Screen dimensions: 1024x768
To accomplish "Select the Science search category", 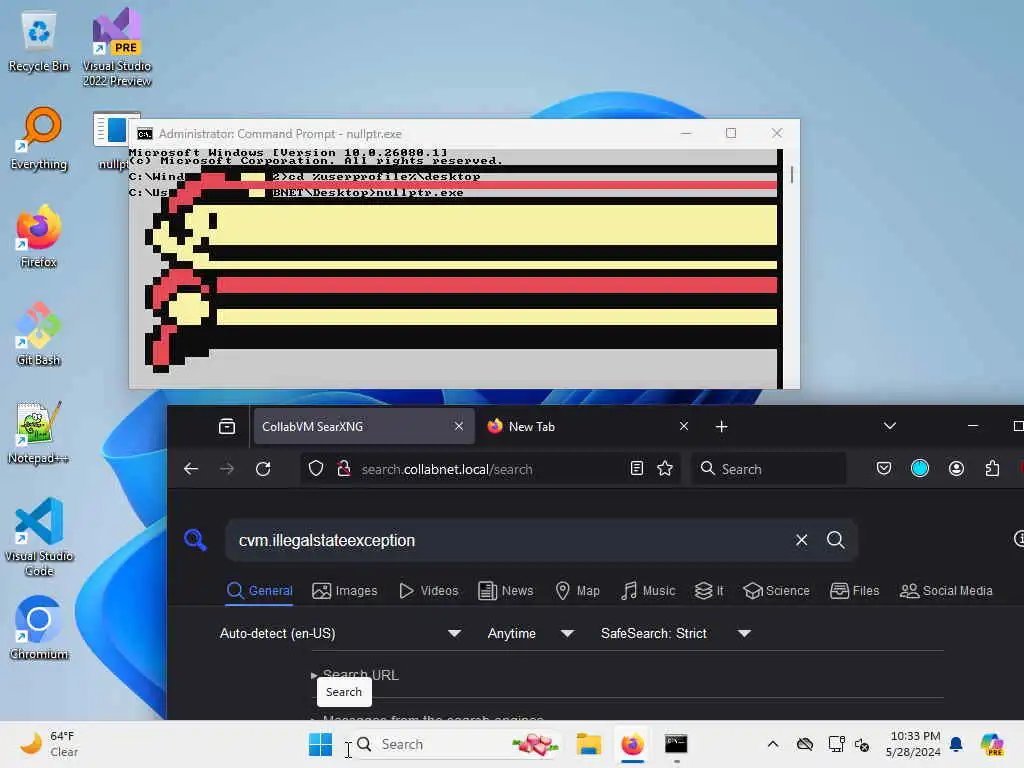I will pyautogui.click(x=776, y=590).
